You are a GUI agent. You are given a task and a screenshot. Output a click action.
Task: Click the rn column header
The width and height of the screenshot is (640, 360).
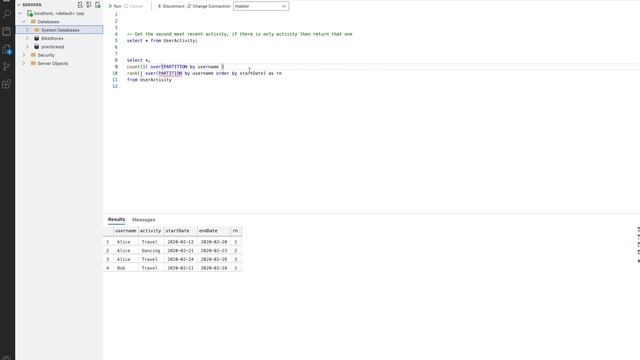tap(236, 231)
